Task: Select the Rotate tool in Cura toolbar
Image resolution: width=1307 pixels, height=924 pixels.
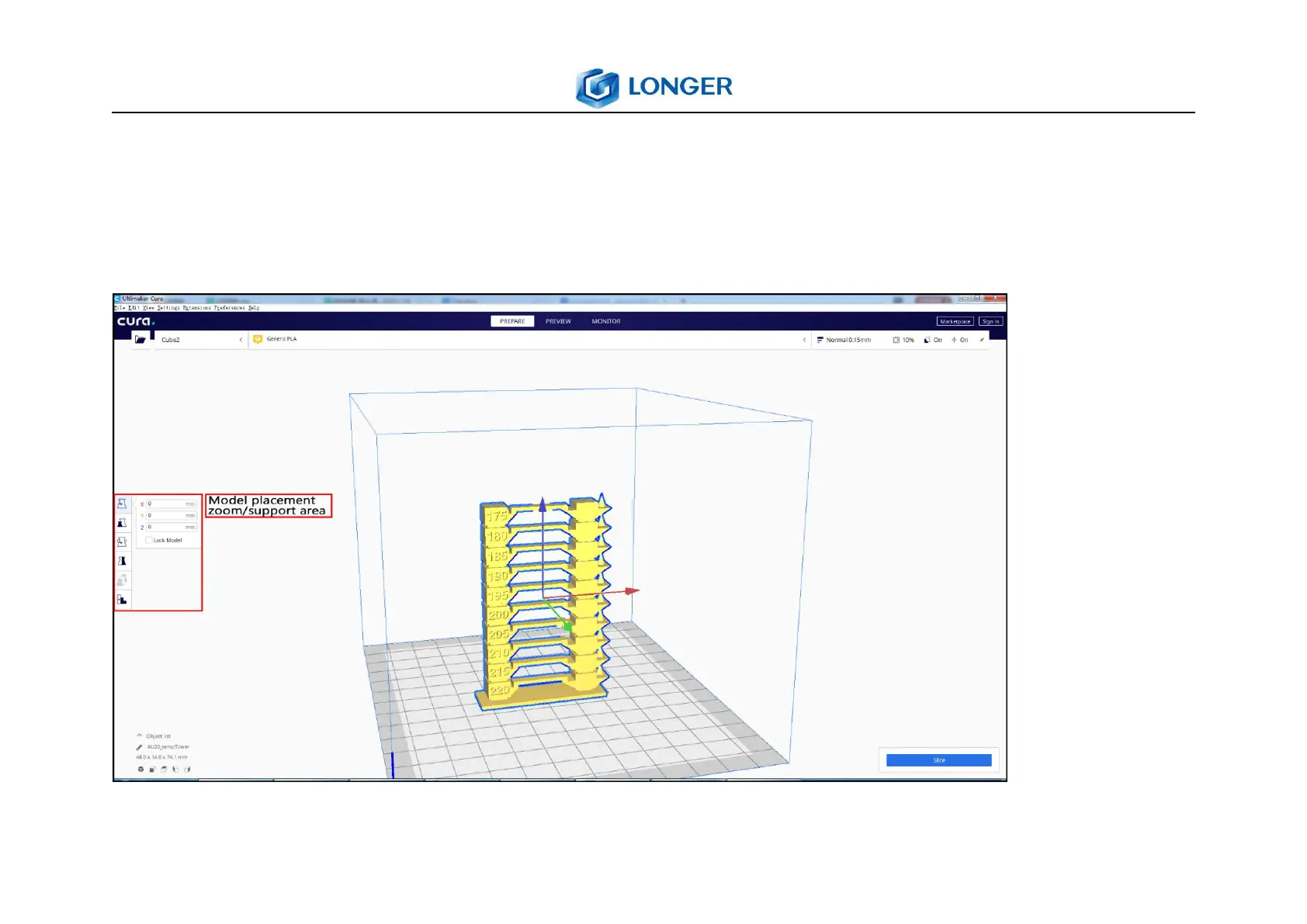Action: [x=122, y=542]
